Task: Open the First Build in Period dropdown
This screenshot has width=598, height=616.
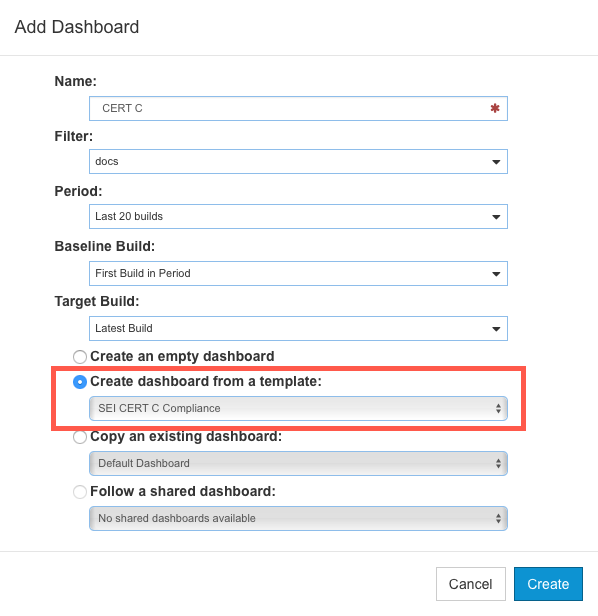Action: 298,273
